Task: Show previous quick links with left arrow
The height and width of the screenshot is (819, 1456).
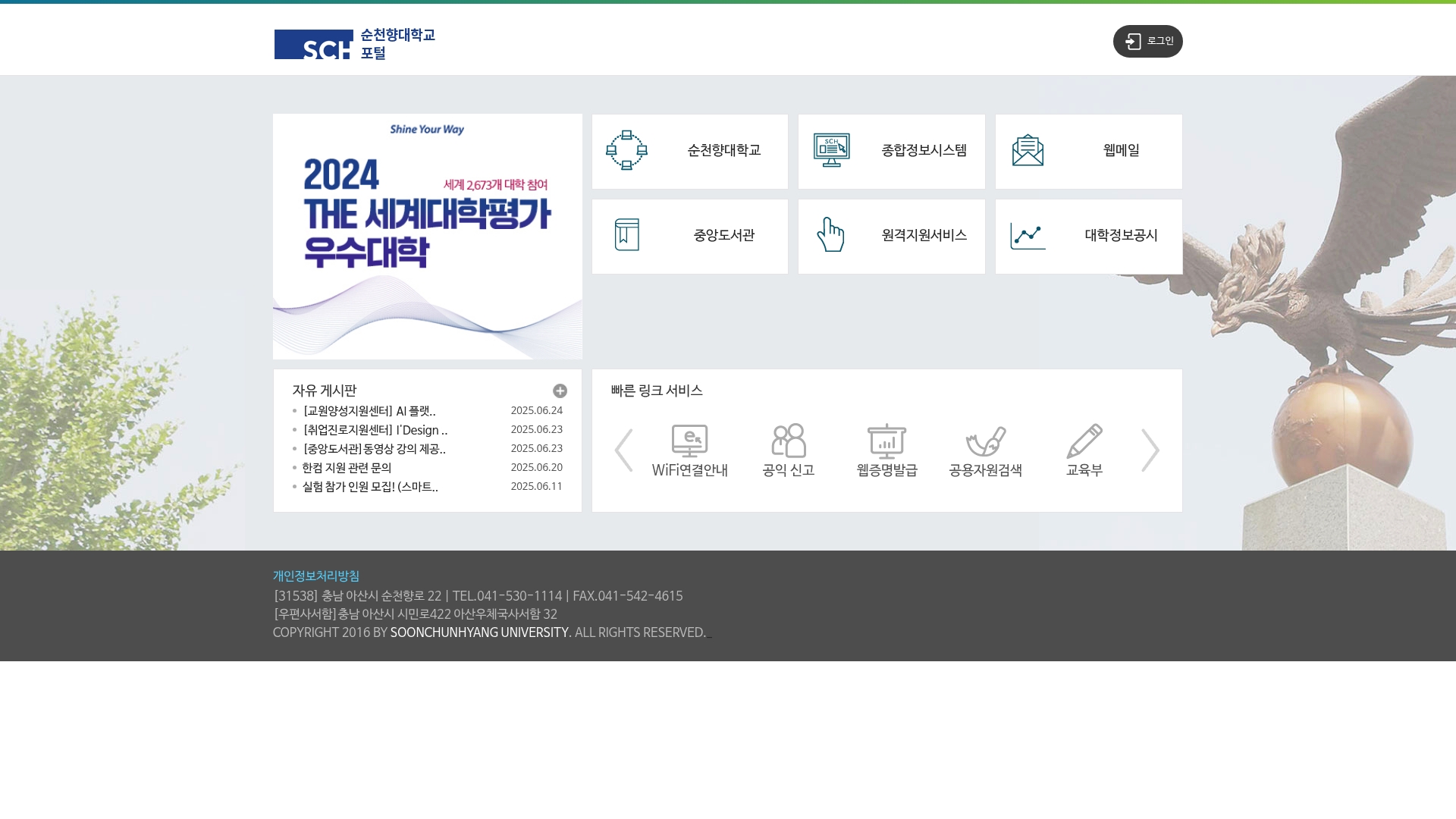Action: [x=623, y=450]
